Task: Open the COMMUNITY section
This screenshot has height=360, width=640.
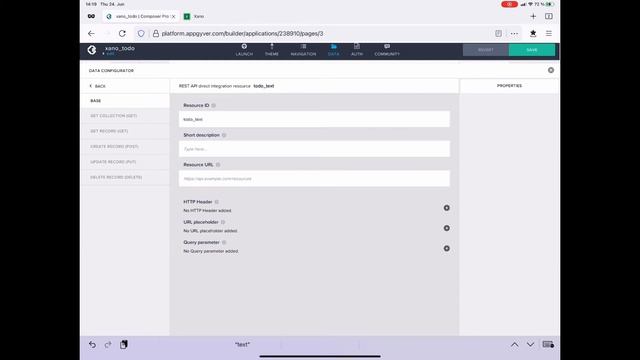Action: click(387, 50)
